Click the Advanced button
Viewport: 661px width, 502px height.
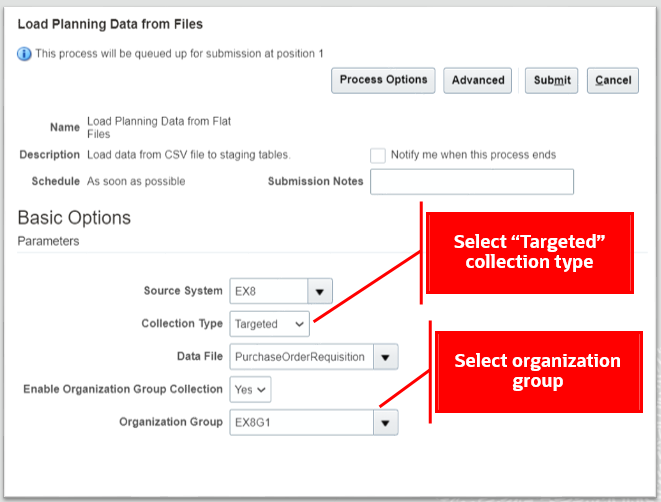click(x=478, y=81)
